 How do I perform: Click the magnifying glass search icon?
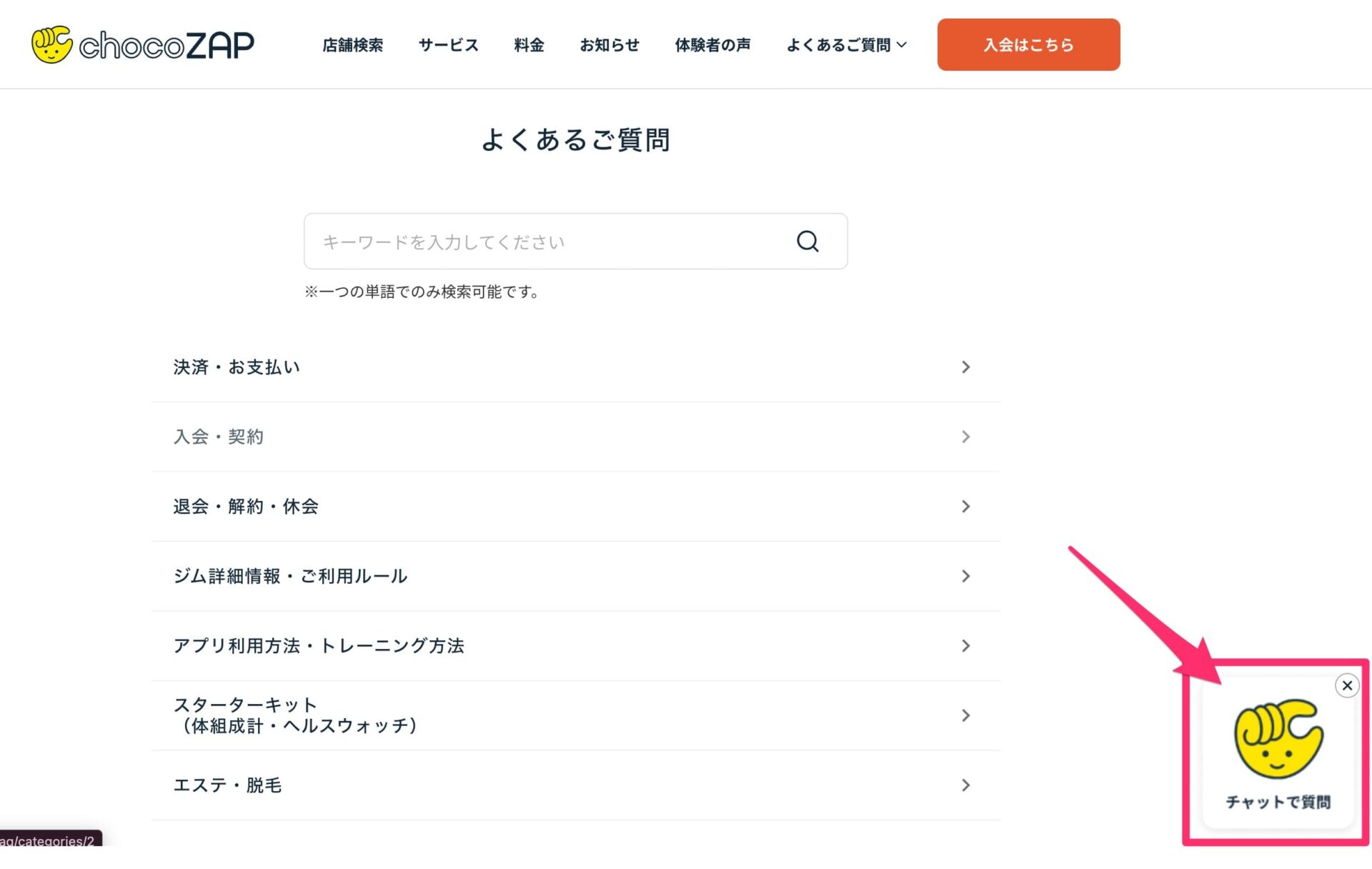(807, 242)
